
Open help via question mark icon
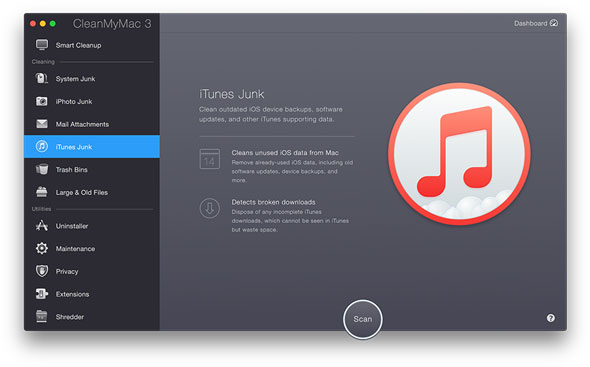click(550, 318)
